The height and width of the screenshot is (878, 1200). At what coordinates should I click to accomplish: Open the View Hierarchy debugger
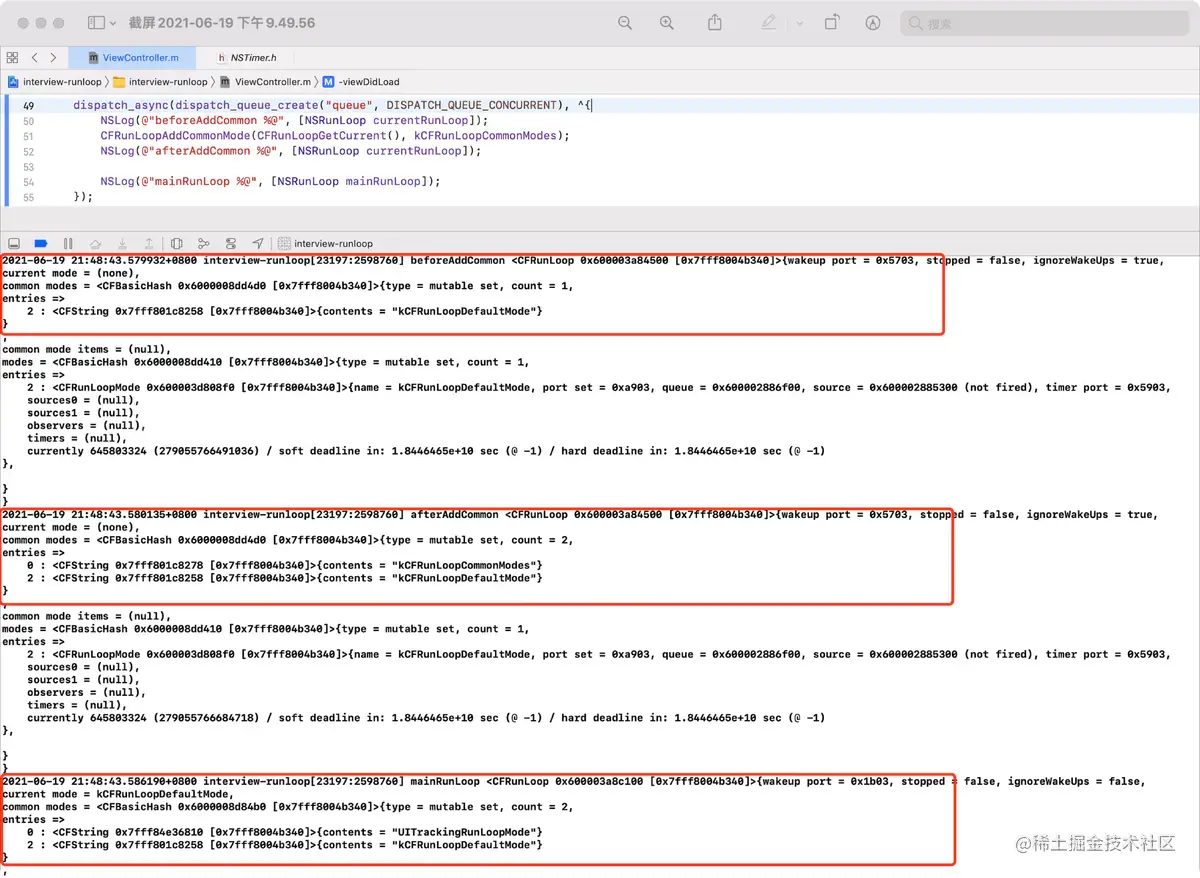click(177, 243)
